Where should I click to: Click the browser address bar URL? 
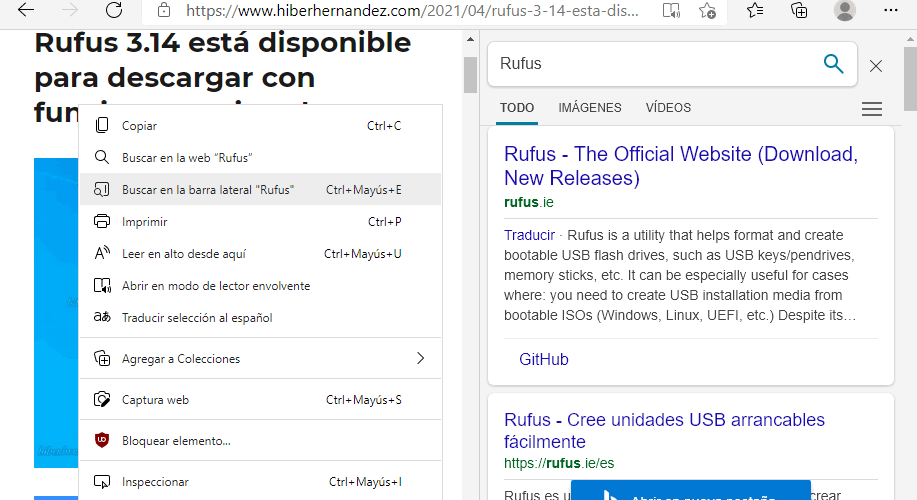(x=412, y=11)
